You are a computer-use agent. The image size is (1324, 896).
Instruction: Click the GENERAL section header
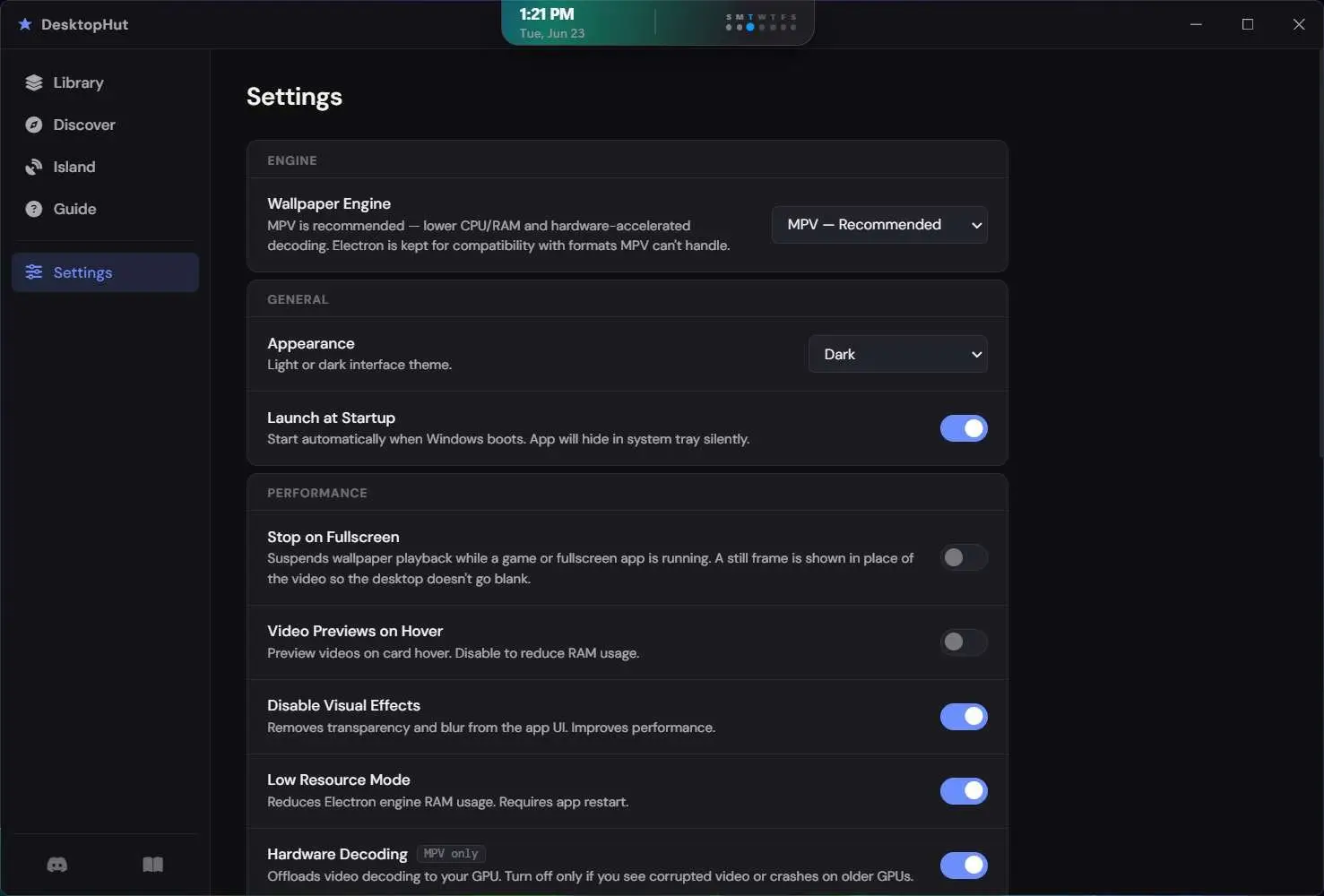pos(298,299)
